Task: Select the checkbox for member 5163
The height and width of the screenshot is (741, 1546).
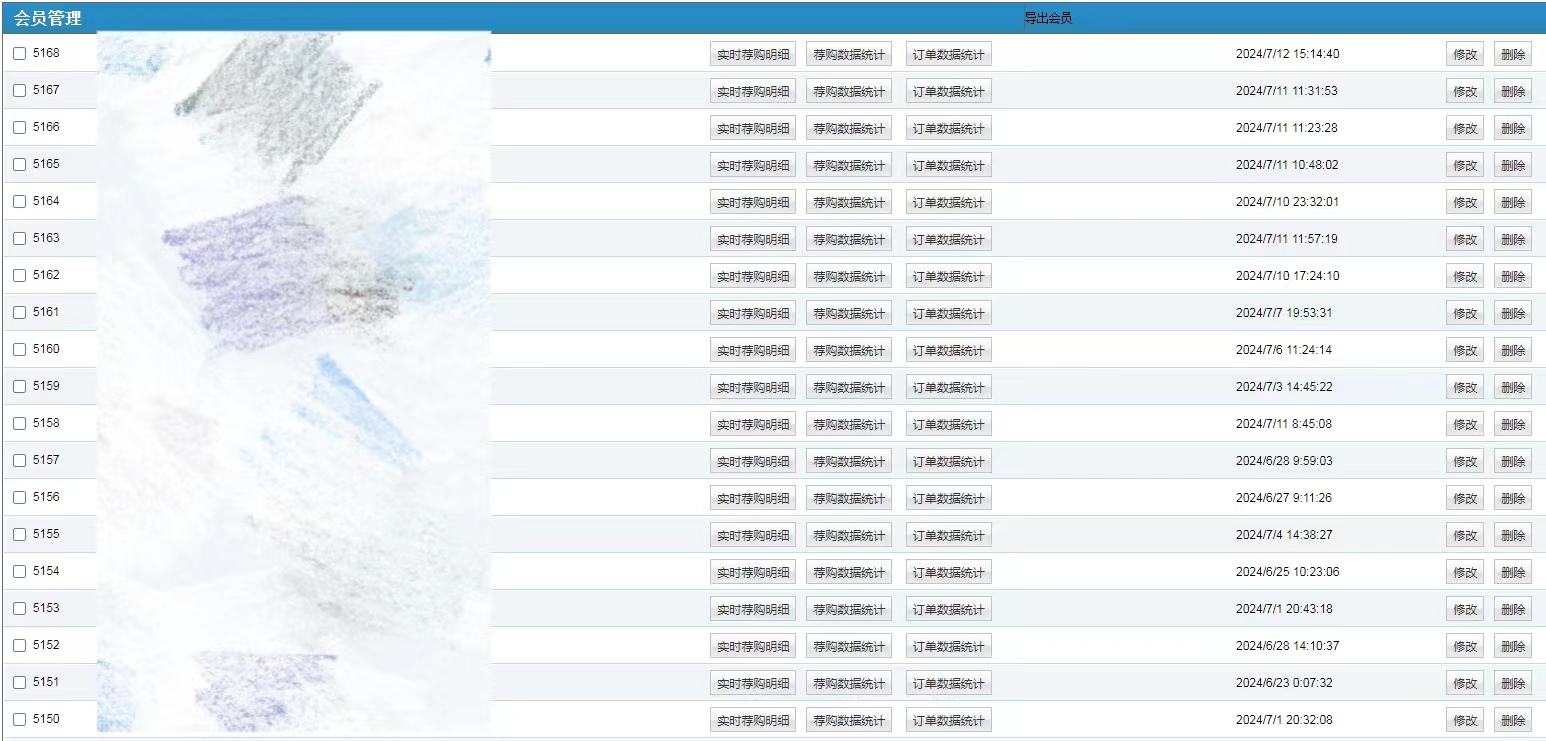Action: coord(19,239)
